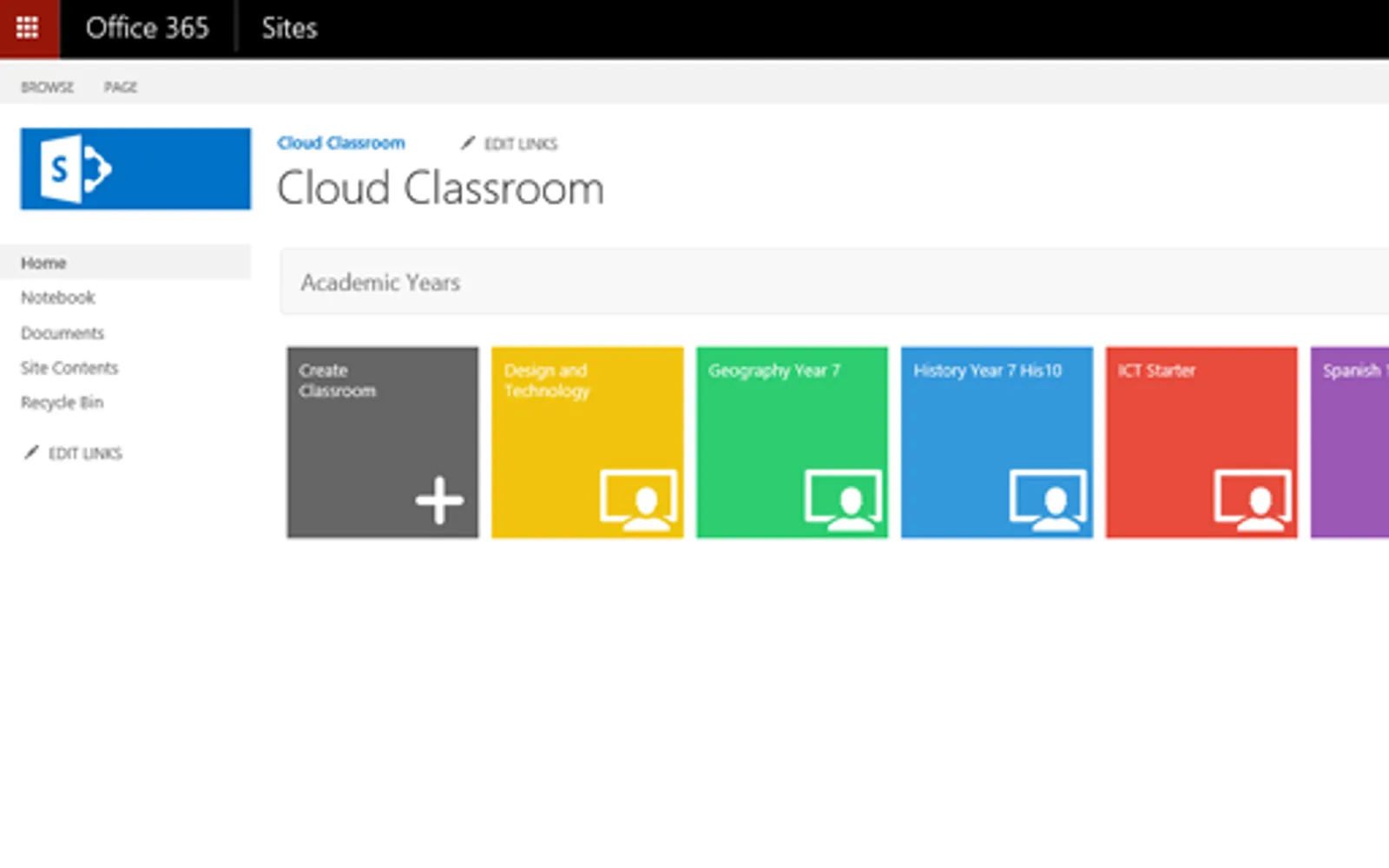Click the 'Design and Technology' tile label
1389x868 pixels.
pos(547,380)
